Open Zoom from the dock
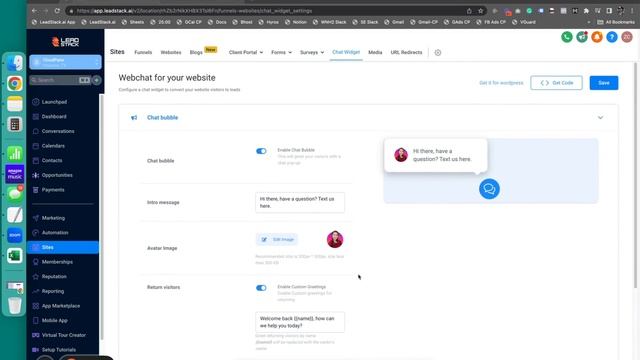 [x=15, y=235]
